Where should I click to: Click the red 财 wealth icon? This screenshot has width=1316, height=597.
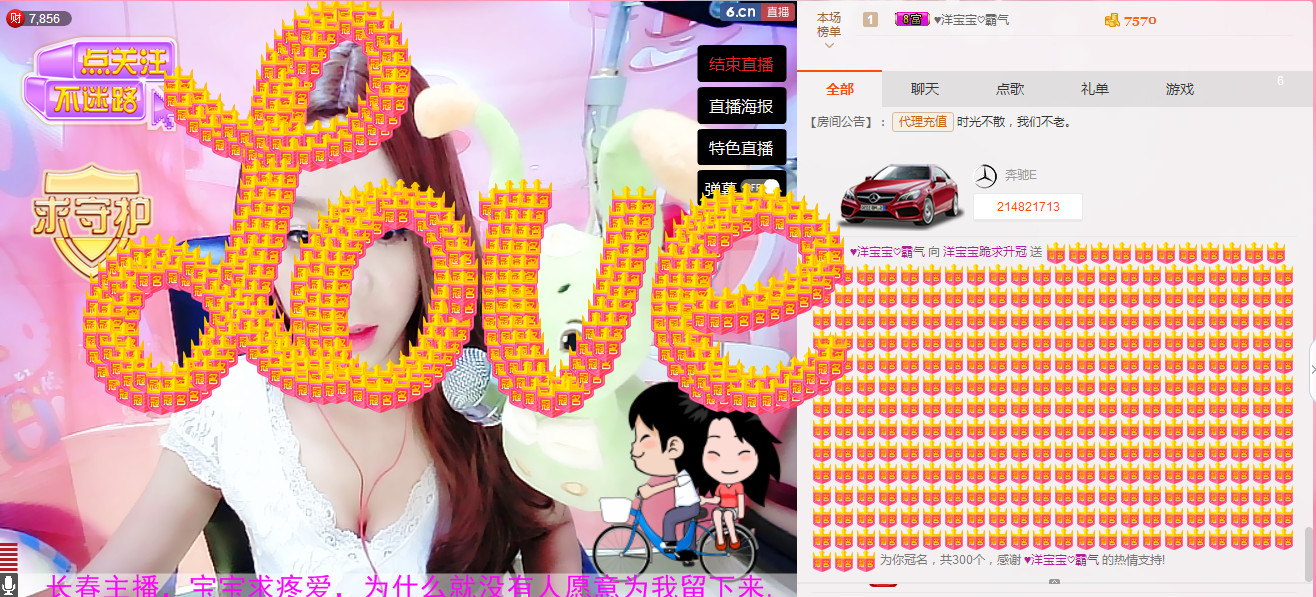tap(15, 18)
